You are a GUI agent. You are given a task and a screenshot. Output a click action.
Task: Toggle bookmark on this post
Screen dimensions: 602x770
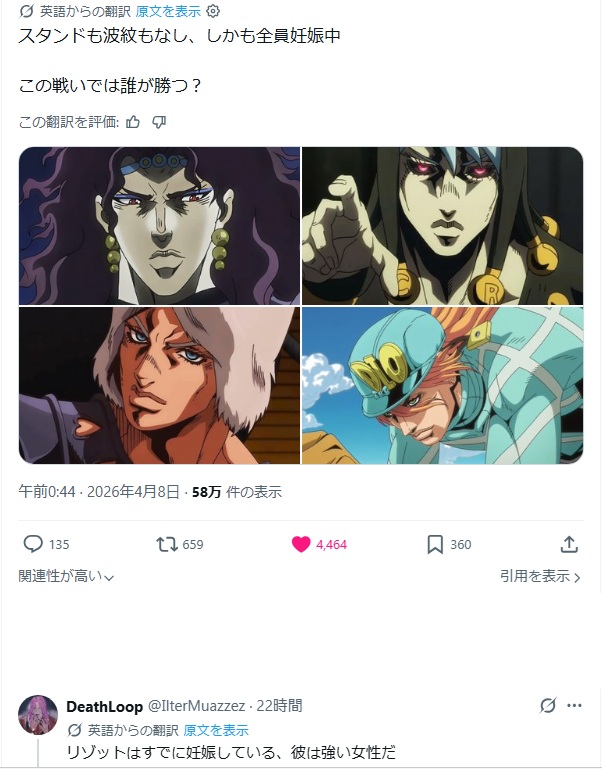[435, 544]
